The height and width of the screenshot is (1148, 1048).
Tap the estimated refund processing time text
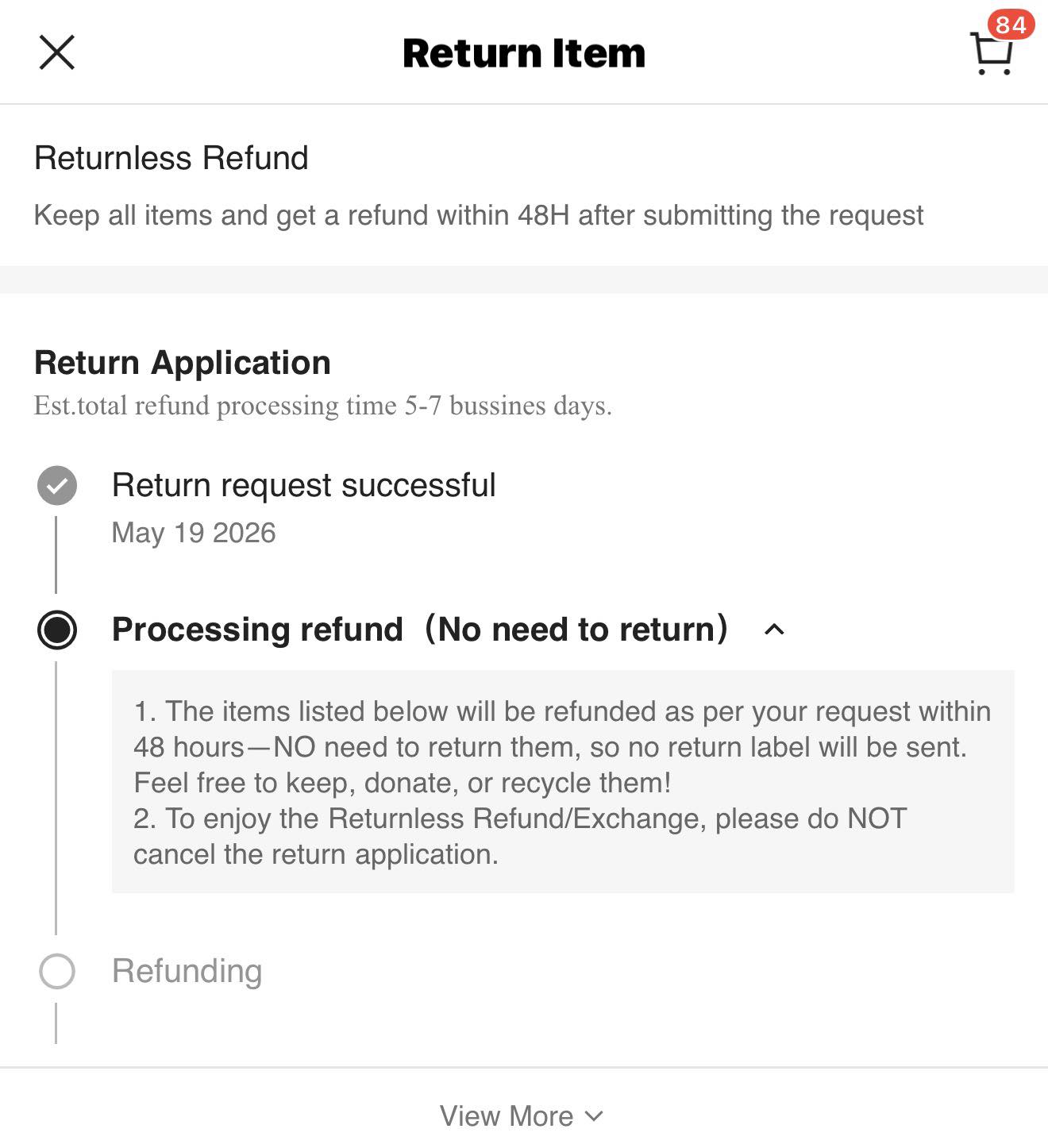pos(323,406)
